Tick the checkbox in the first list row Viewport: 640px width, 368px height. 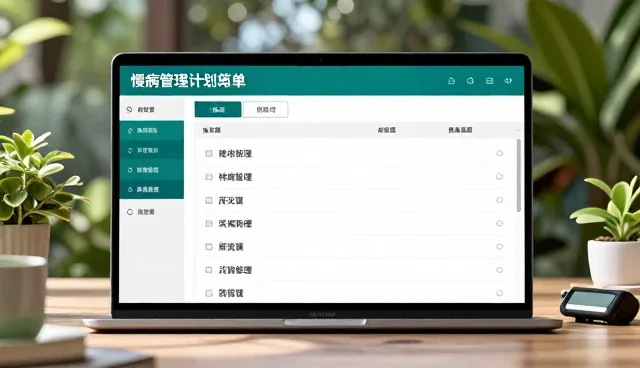coord(209,153)
